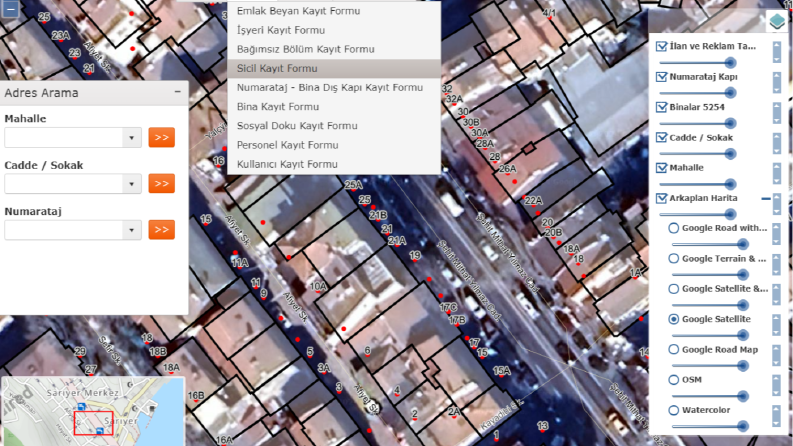This screenshot has height=446, width=793.
Task: Move Watercolor layer up arrow
Action: click(777, 411)
